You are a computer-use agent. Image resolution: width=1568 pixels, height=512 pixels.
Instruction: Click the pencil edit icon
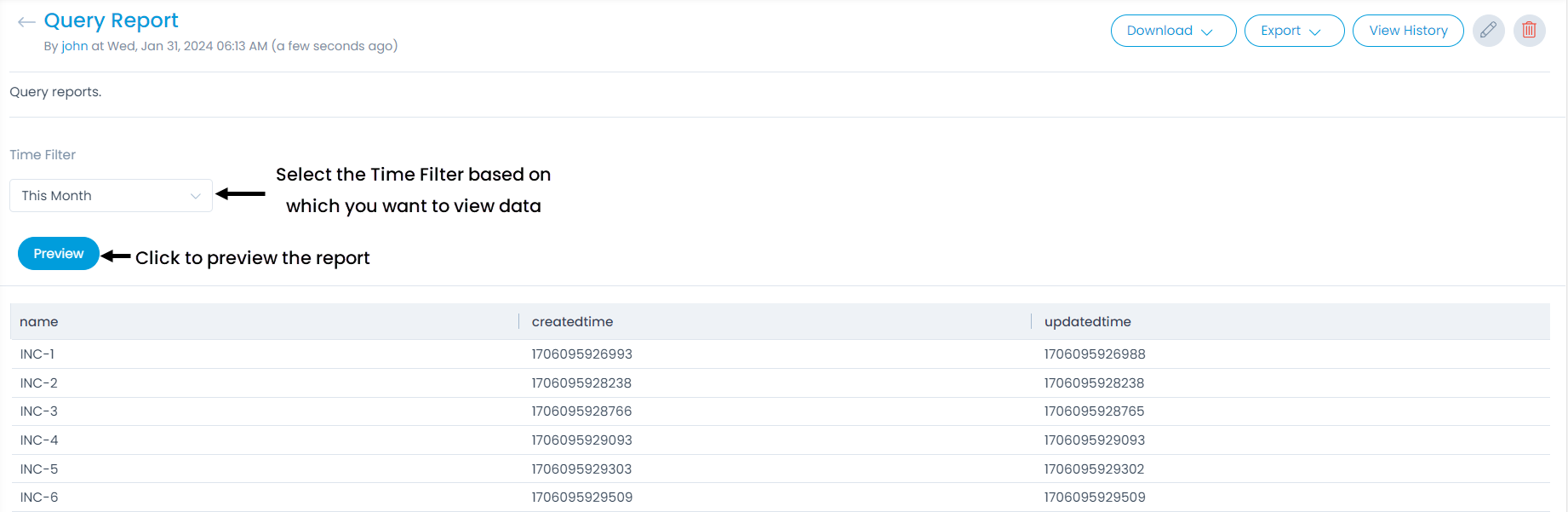tap(1488, 31)
